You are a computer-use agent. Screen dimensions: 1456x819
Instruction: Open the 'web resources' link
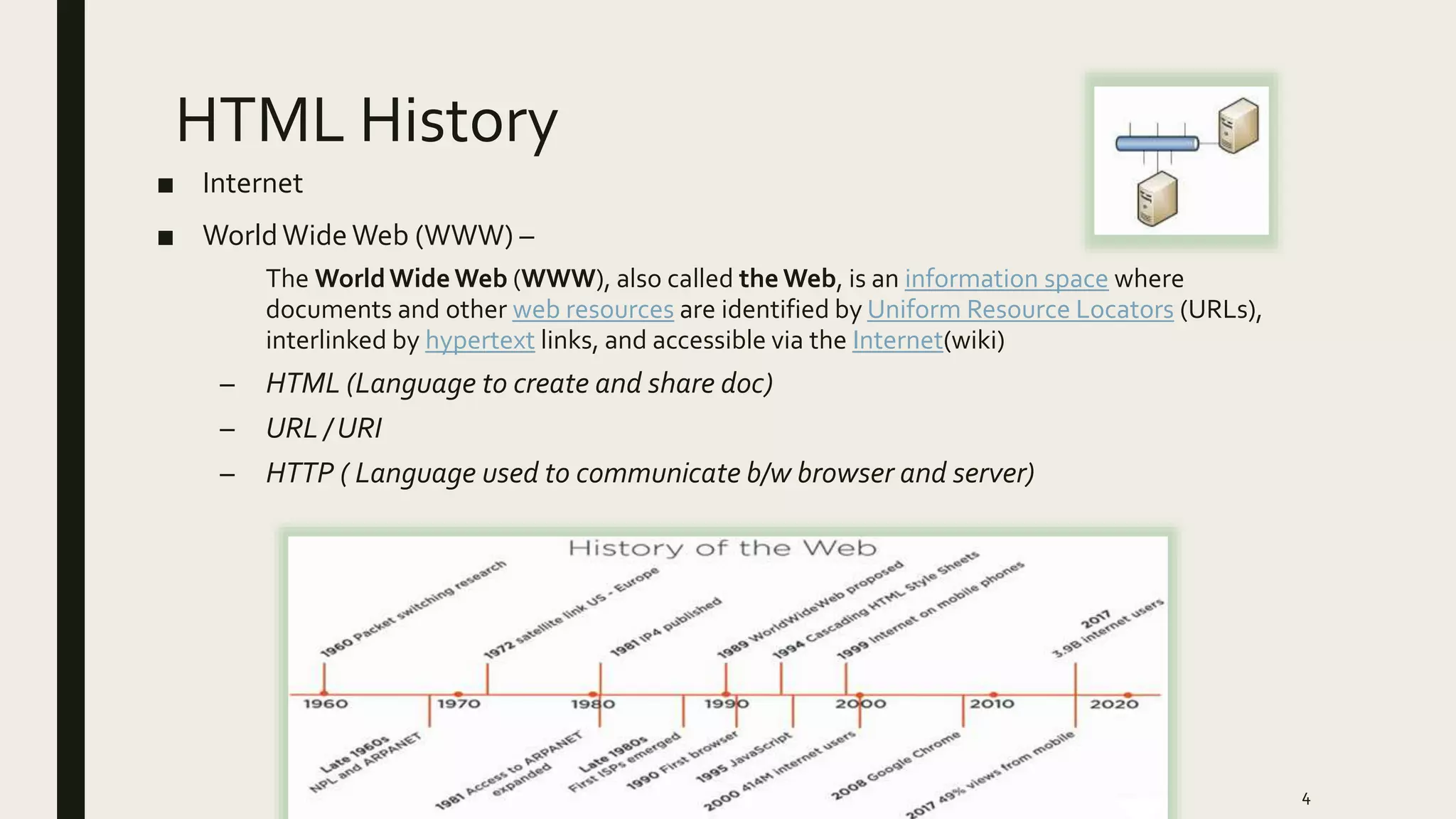(593, 309)
